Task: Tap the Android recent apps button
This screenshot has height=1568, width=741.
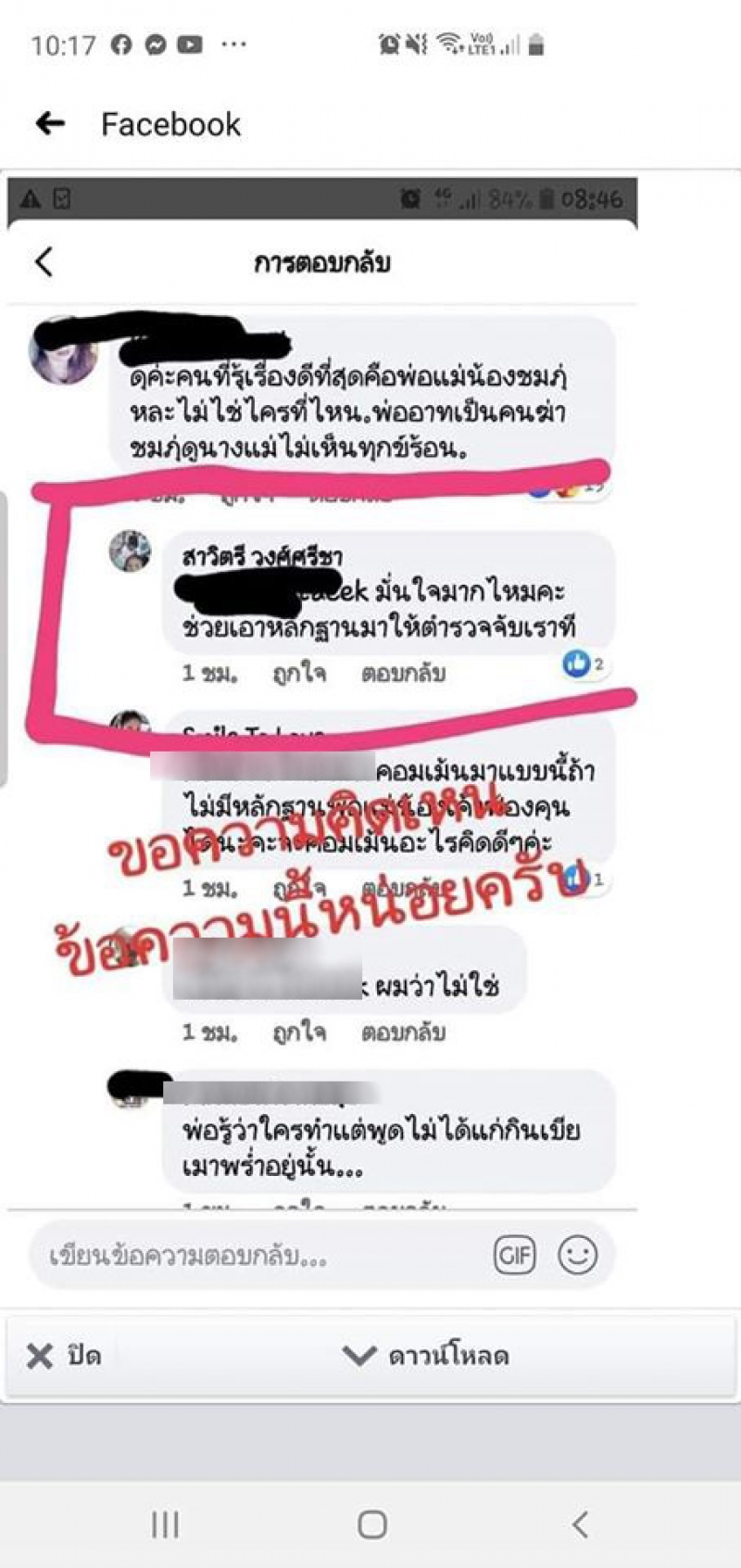Action: point(165,1524)
